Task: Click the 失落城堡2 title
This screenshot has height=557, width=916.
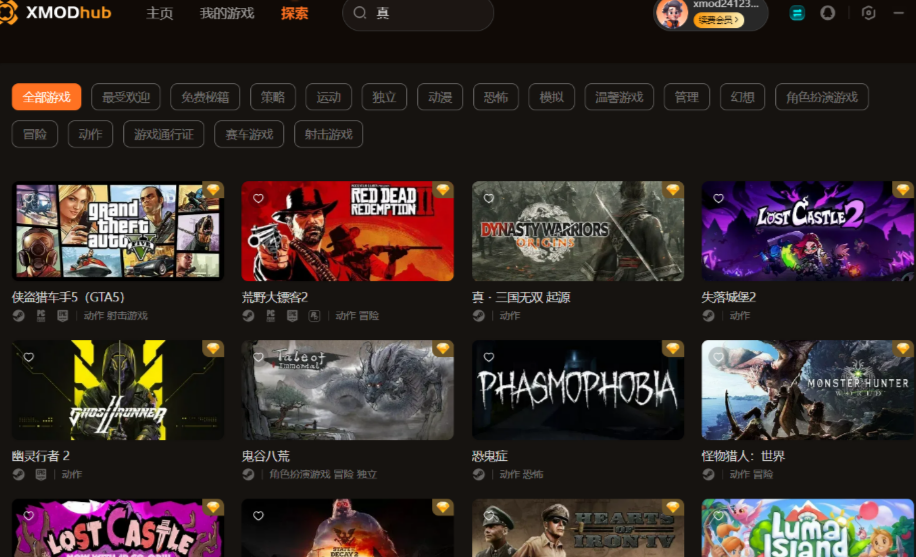Action: [728, 297]
